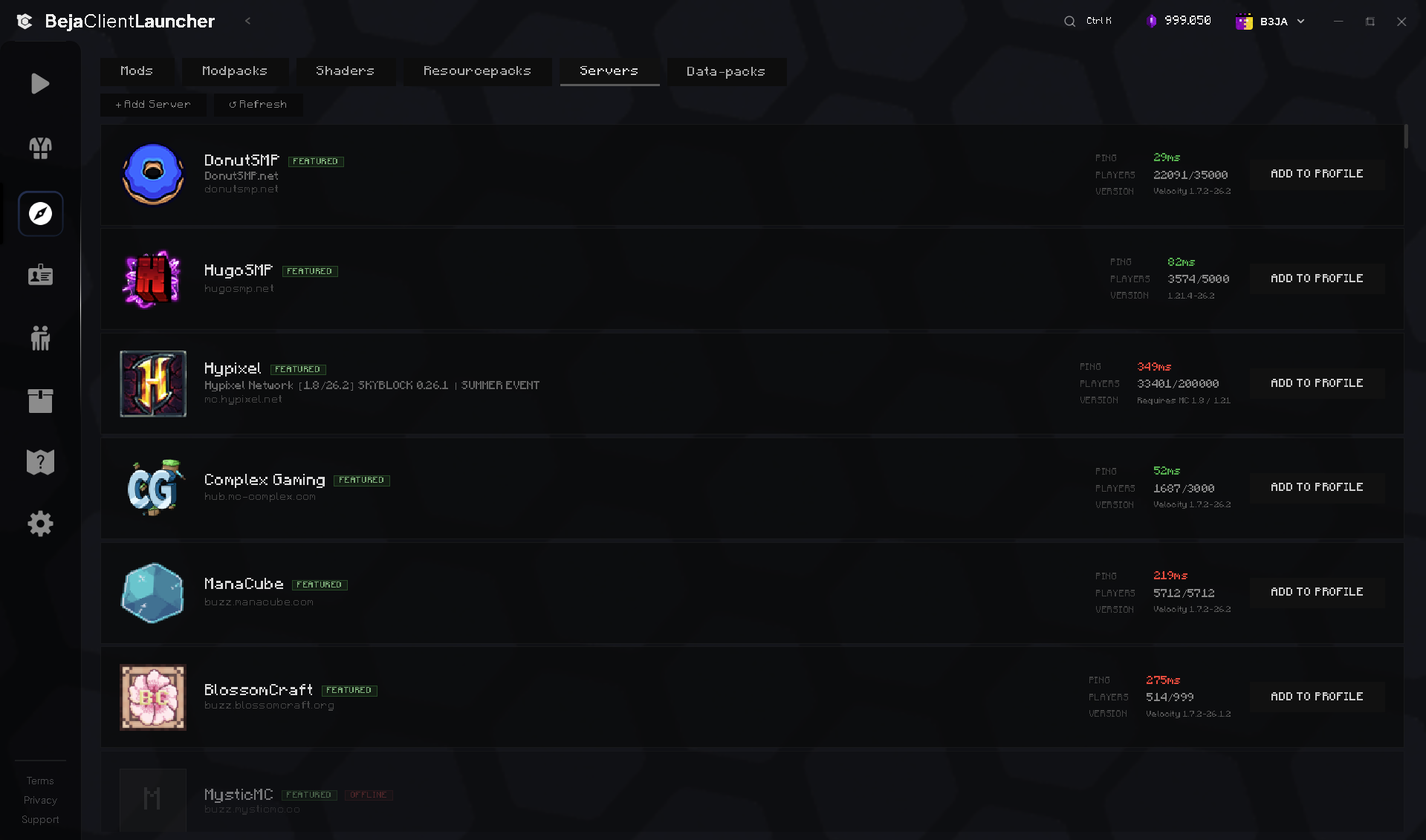Open the Support link

(x=40, y=819)
